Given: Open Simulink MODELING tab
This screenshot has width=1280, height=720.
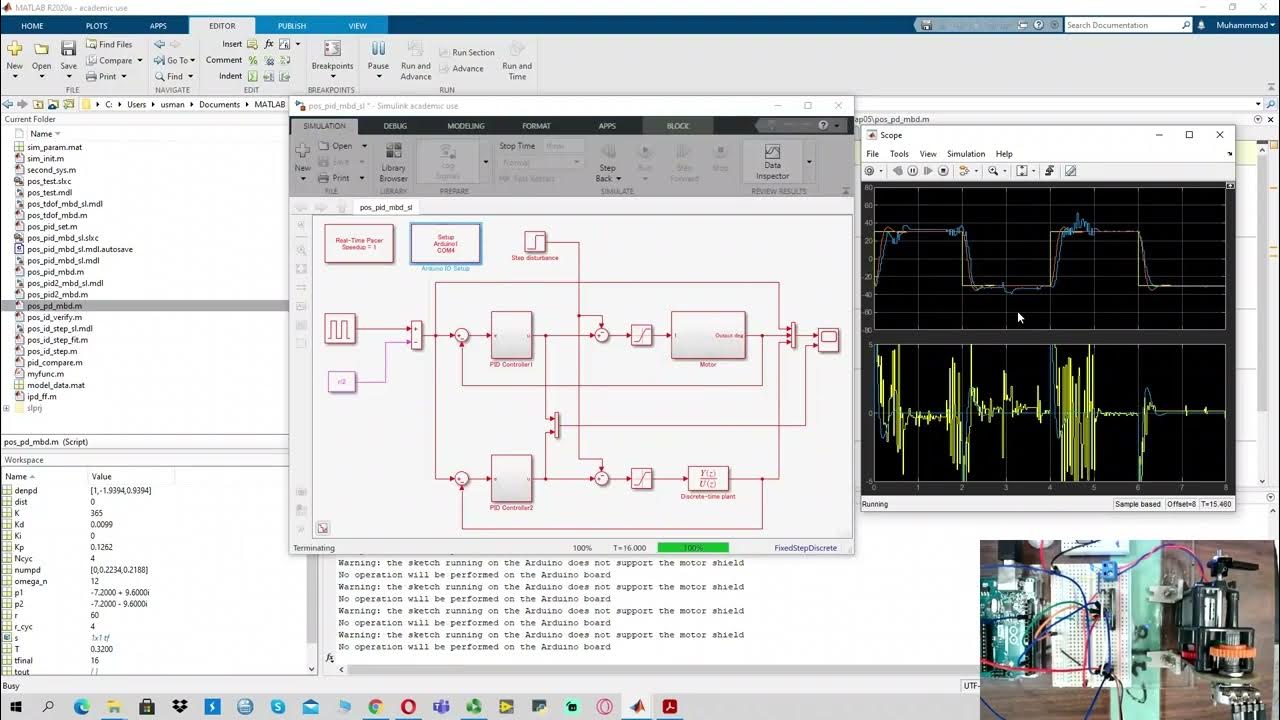Looking at the screenshot, I should (x=465, y=126).
